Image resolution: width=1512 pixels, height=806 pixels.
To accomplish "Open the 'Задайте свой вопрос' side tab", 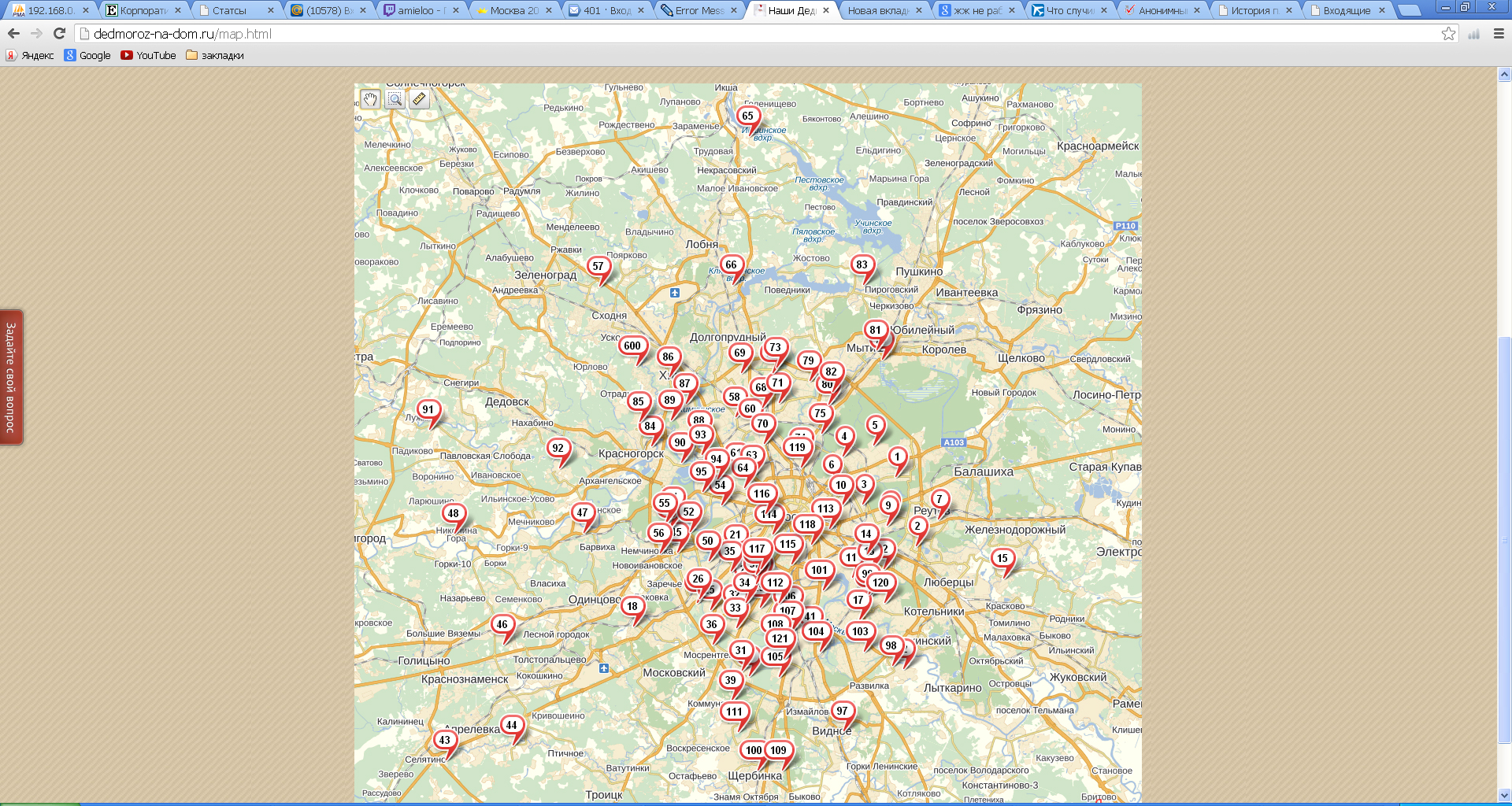I will pos(11,377).
